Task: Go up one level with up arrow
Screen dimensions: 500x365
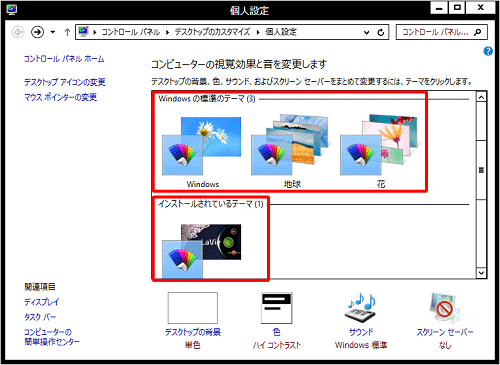Action: pyautogui.click(x=67, y=32)
